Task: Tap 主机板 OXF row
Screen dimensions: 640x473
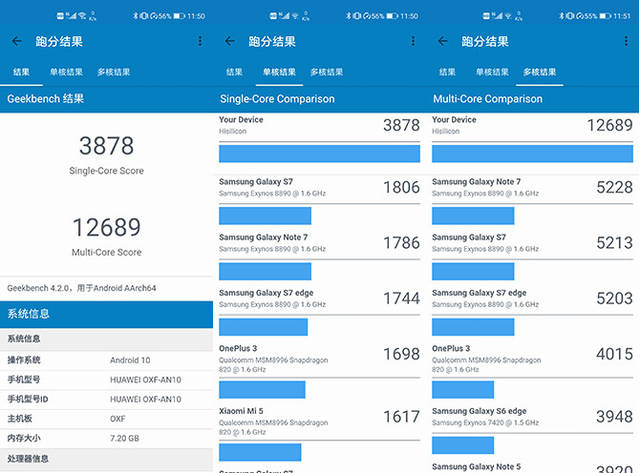Action: click(106, 419)
